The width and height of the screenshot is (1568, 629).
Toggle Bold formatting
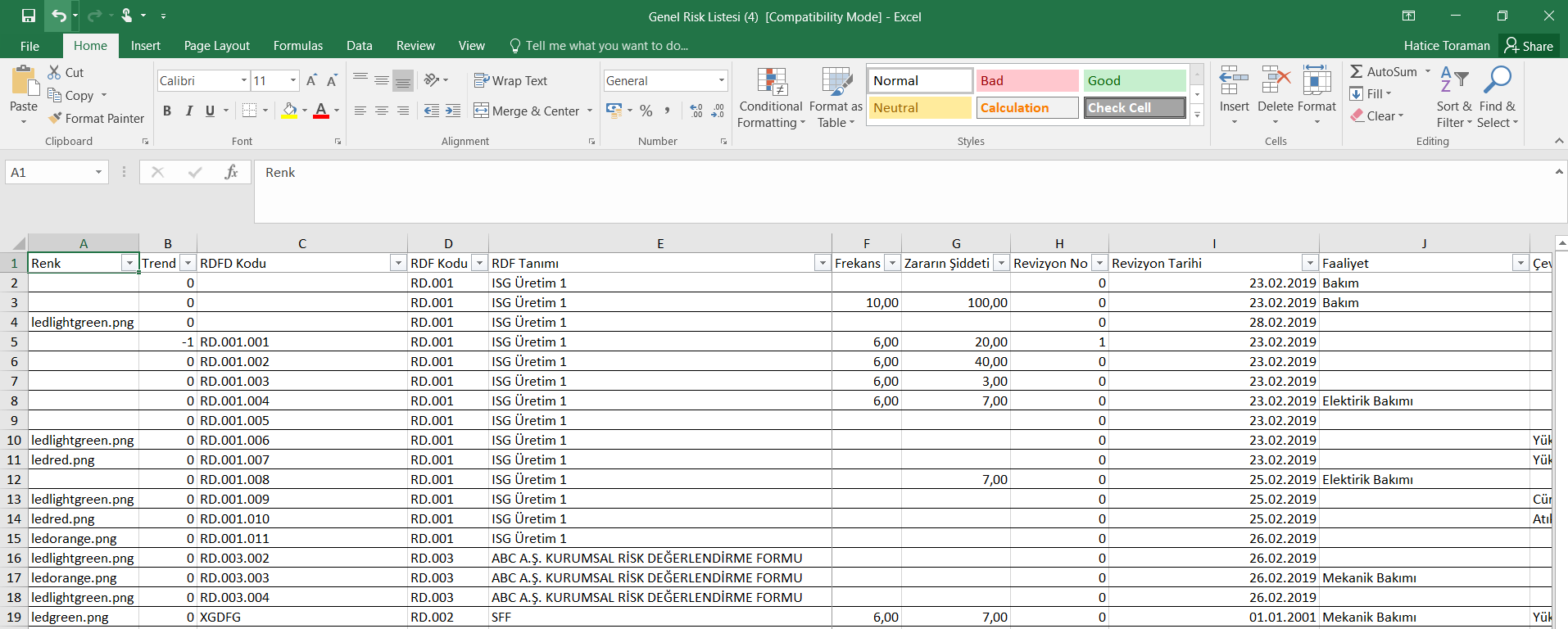(167, 111)
